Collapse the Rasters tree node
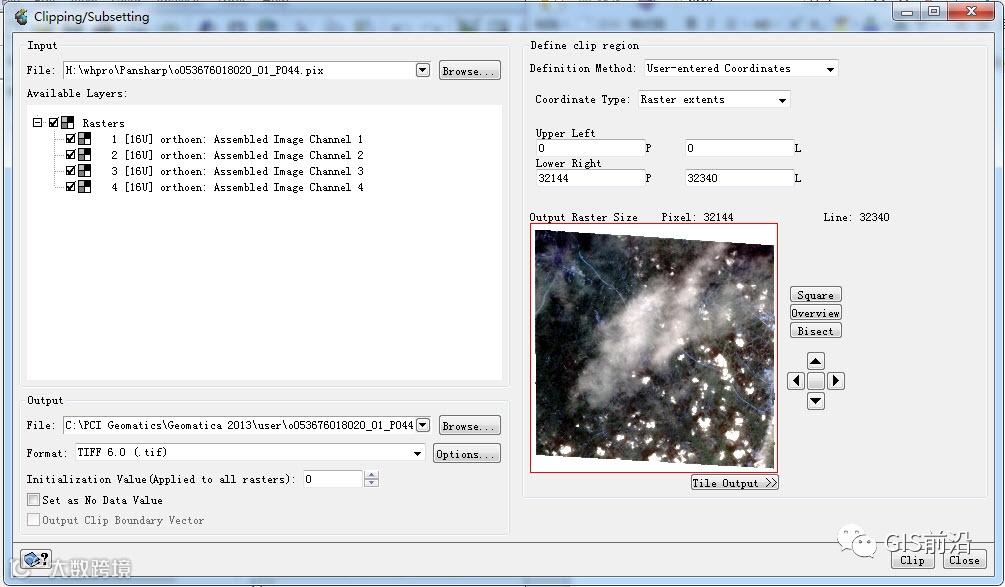 (x=37, y=122)
